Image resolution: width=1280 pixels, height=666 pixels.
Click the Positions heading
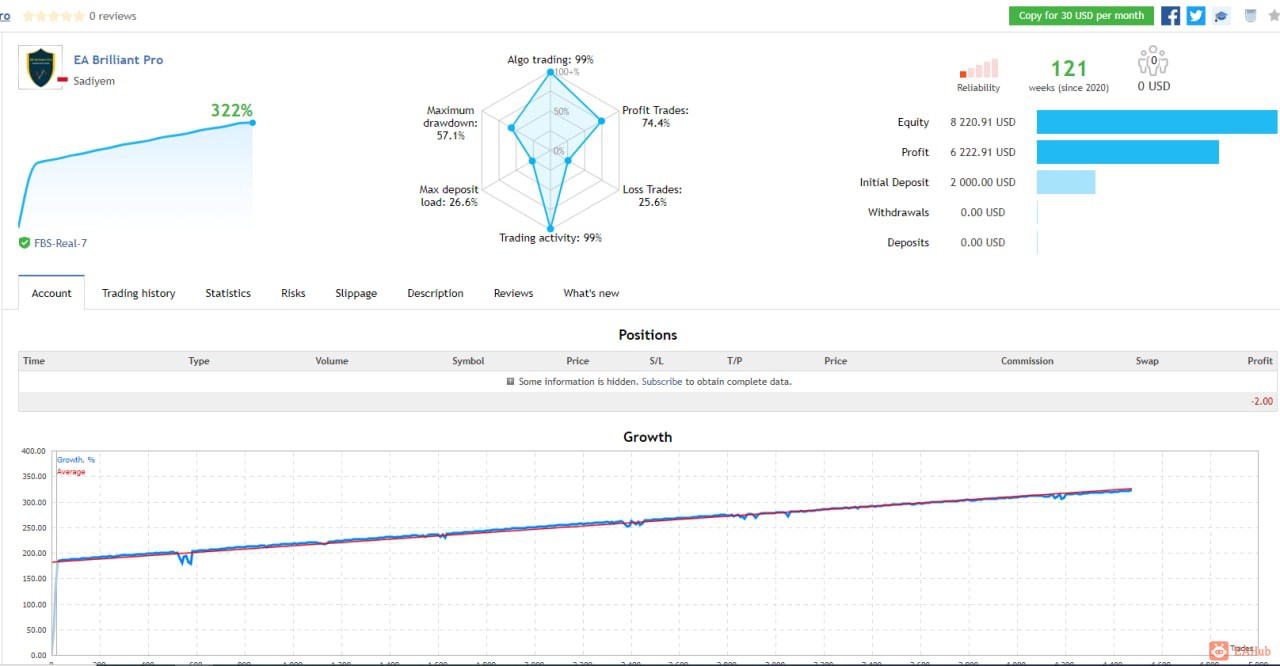tap(648, 335)
